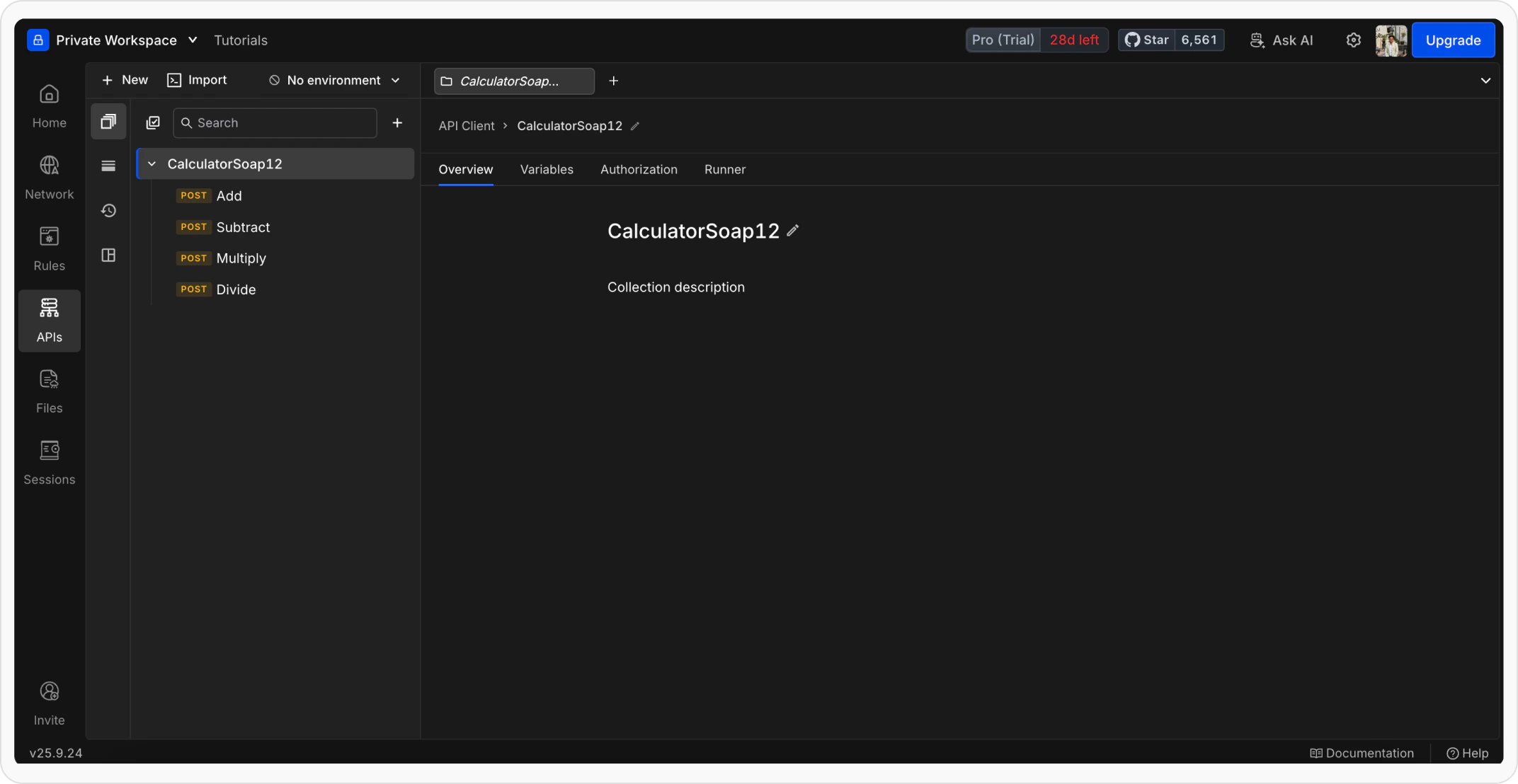Click inside the Search field
1518x784 pixels.
[275, 122]
